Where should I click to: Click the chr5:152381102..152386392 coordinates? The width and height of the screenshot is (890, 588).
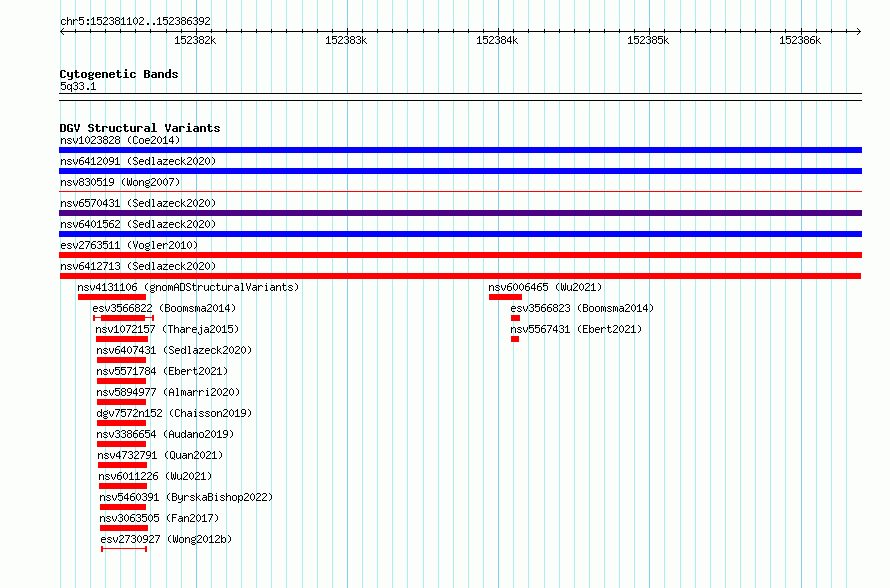135,21
